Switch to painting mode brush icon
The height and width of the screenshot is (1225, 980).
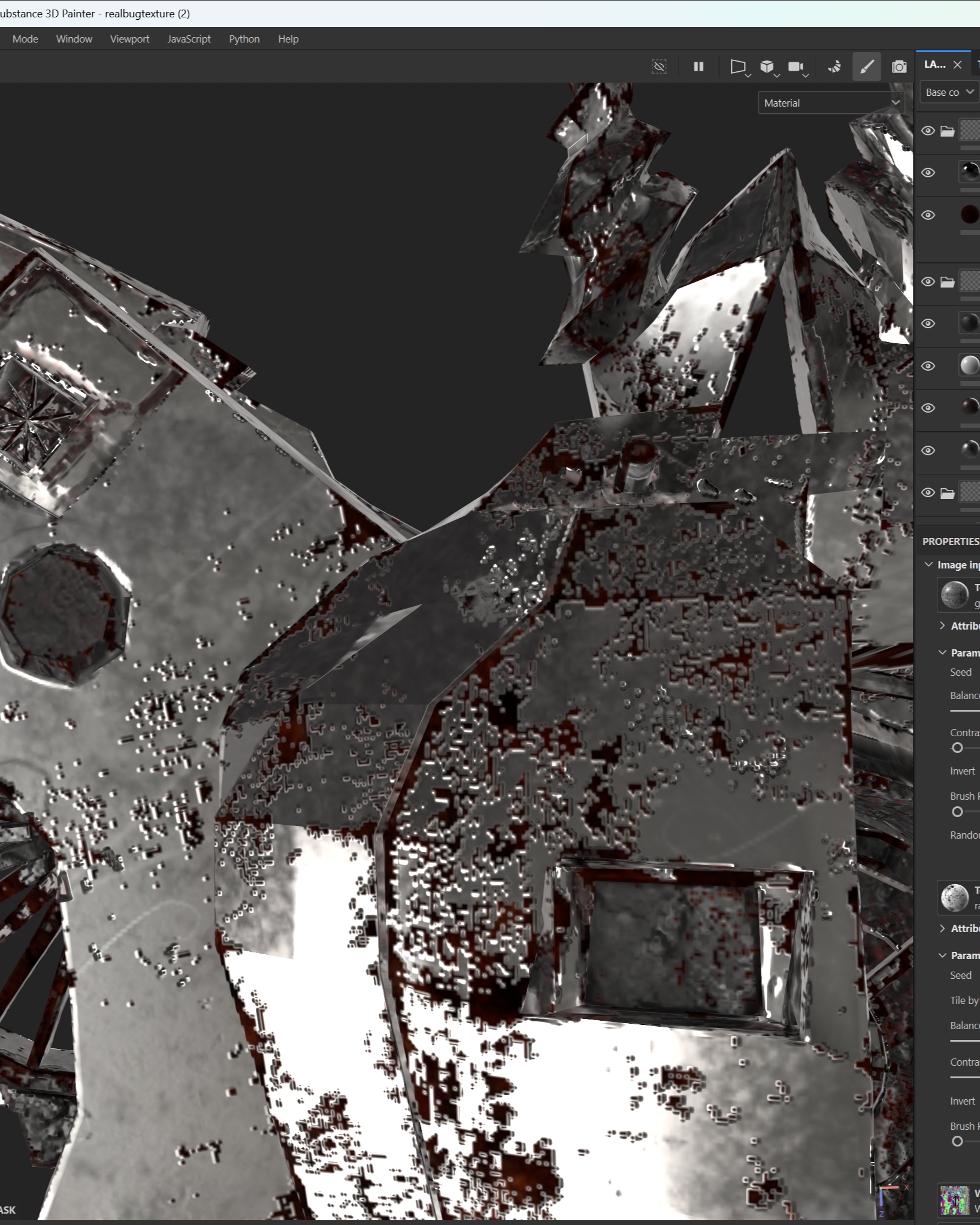click(x=867, y=66)
